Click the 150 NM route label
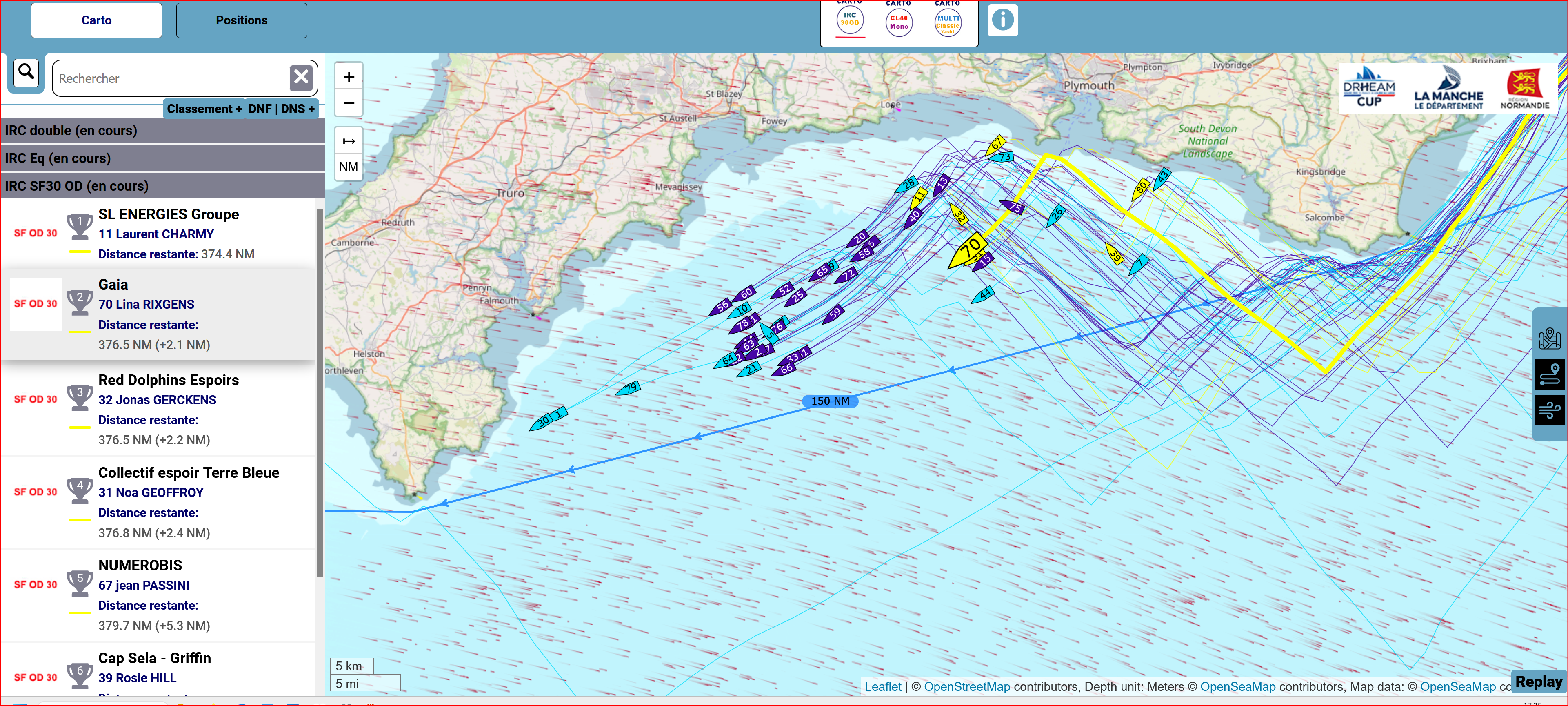The height and width of the screenshot is (706, 1568). coord(830,401)
